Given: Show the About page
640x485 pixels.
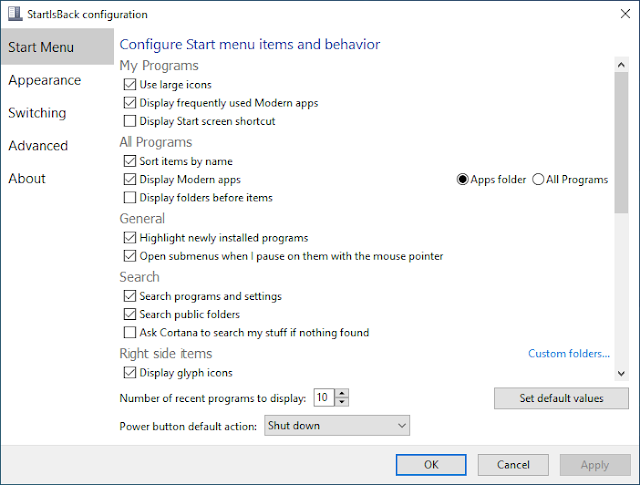Looking at the screenshot, I should 27,178.
